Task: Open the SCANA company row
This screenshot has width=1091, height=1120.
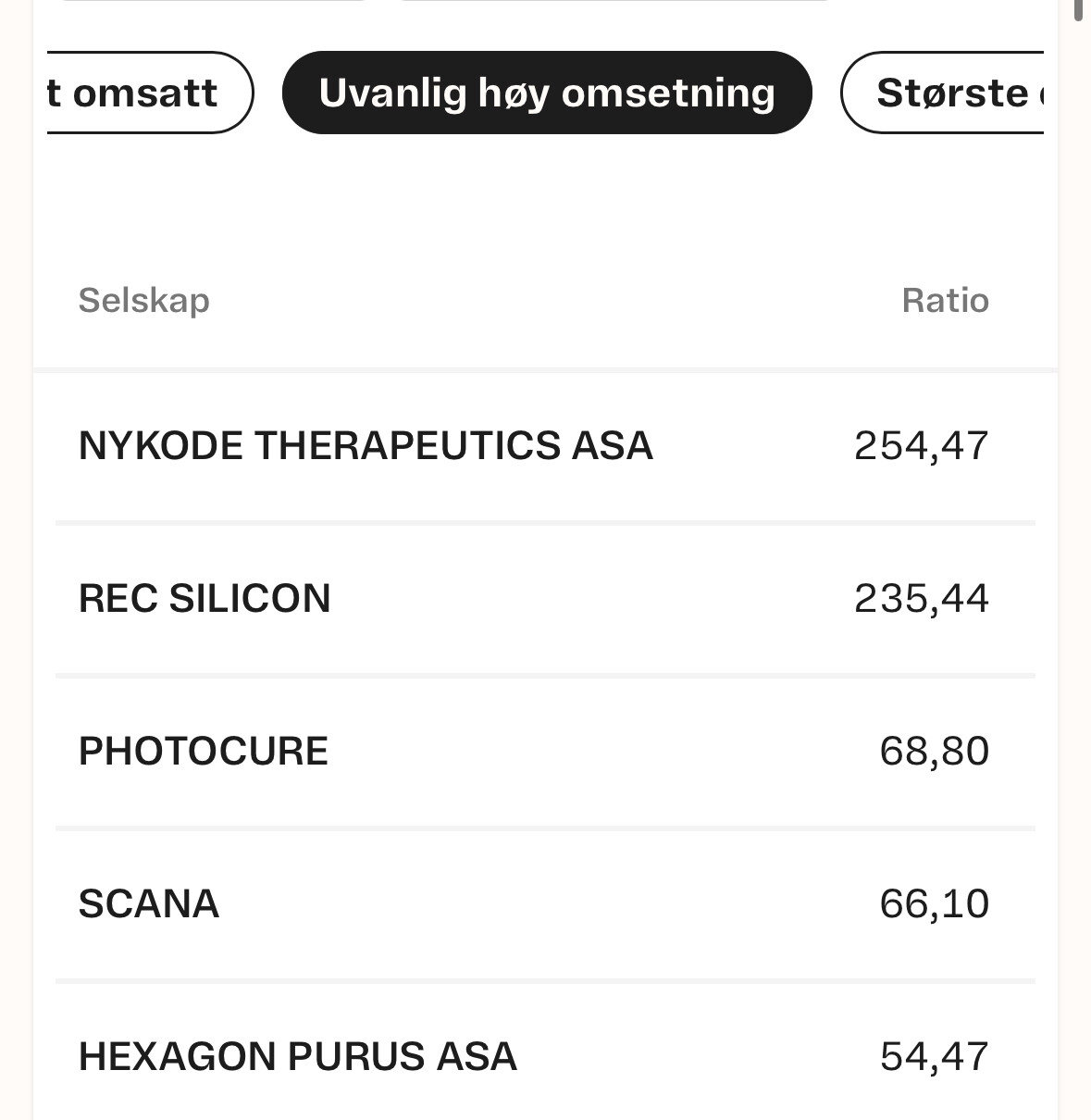Action: point(545,904)
